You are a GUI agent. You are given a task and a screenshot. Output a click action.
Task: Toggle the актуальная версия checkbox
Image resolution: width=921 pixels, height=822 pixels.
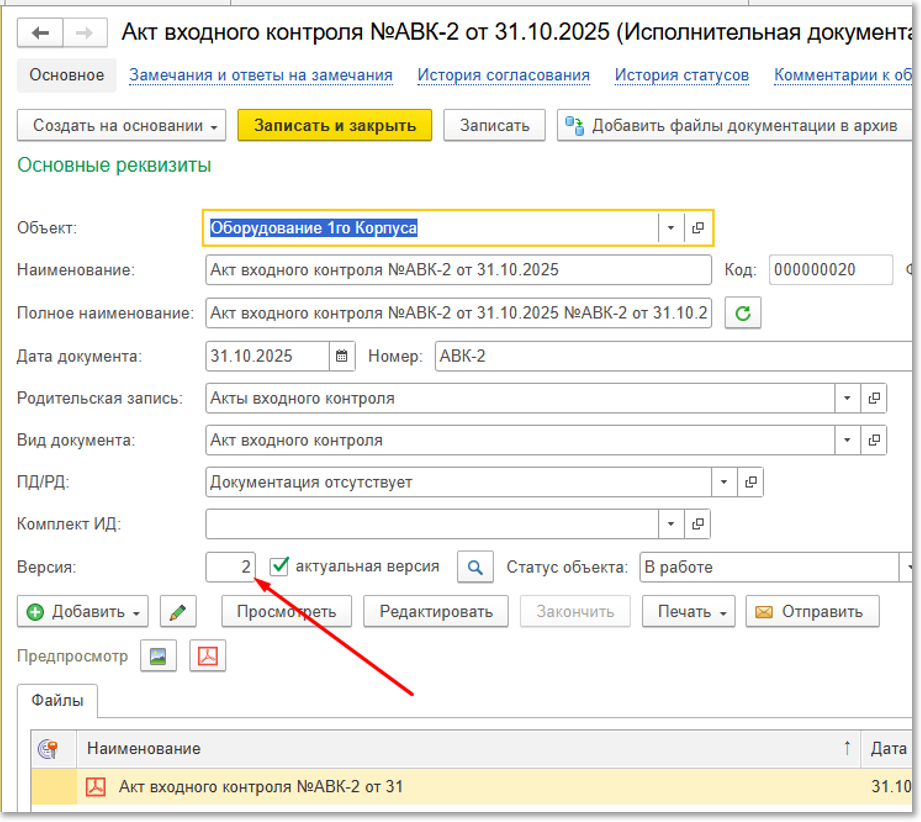(x=280, y=566)
